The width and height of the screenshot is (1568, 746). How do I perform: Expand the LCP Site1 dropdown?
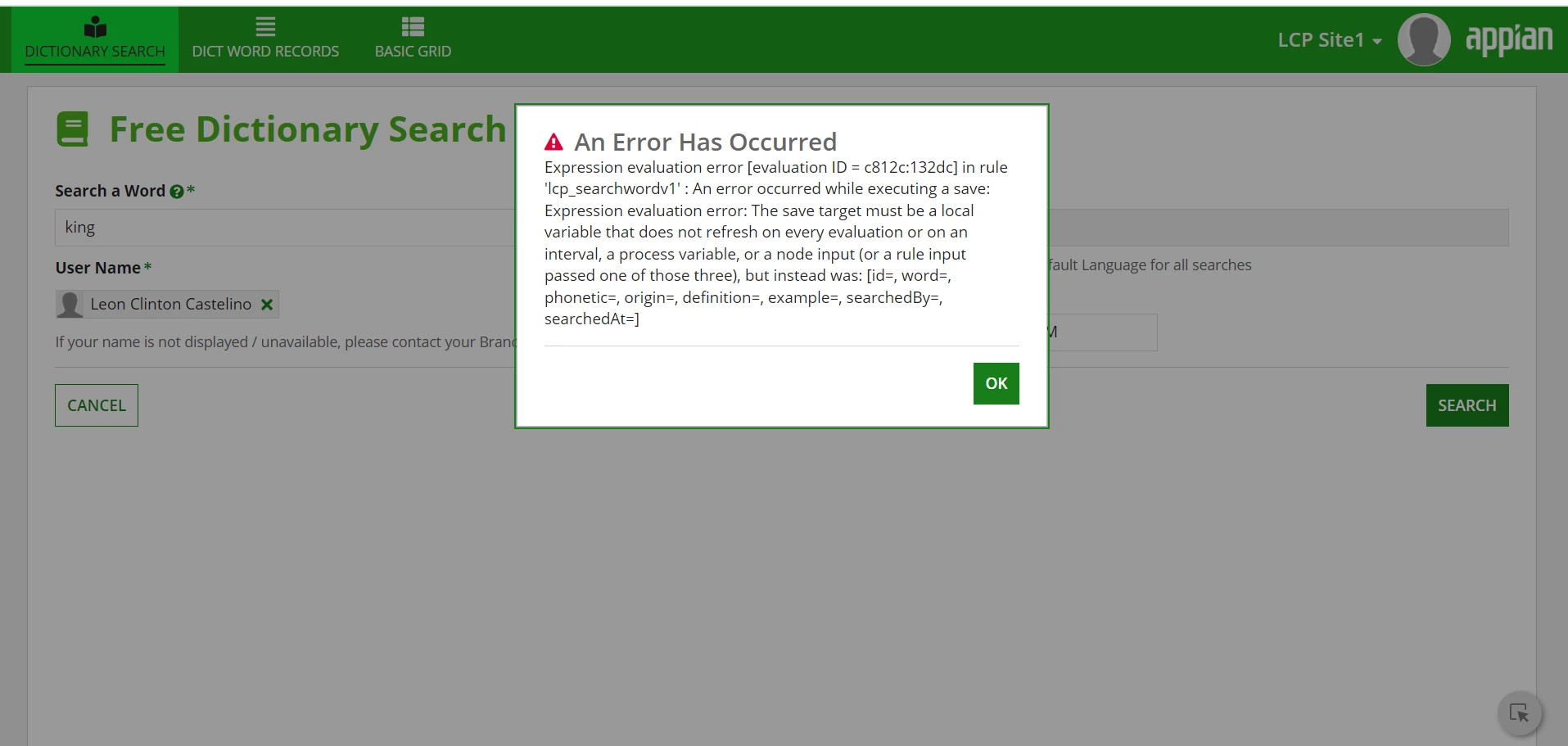1330,40
